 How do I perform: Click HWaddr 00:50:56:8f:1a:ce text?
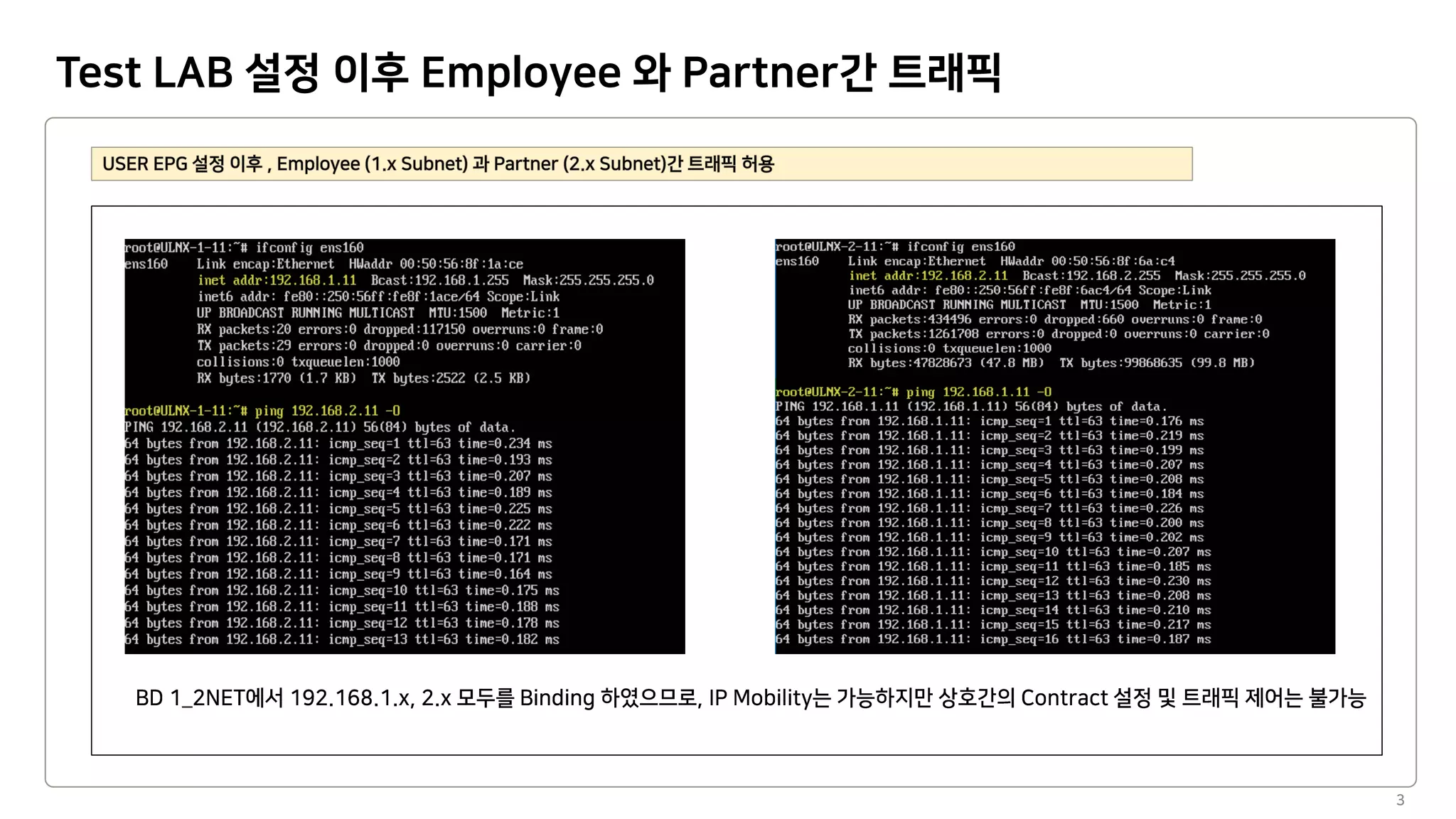coord(436,264)
